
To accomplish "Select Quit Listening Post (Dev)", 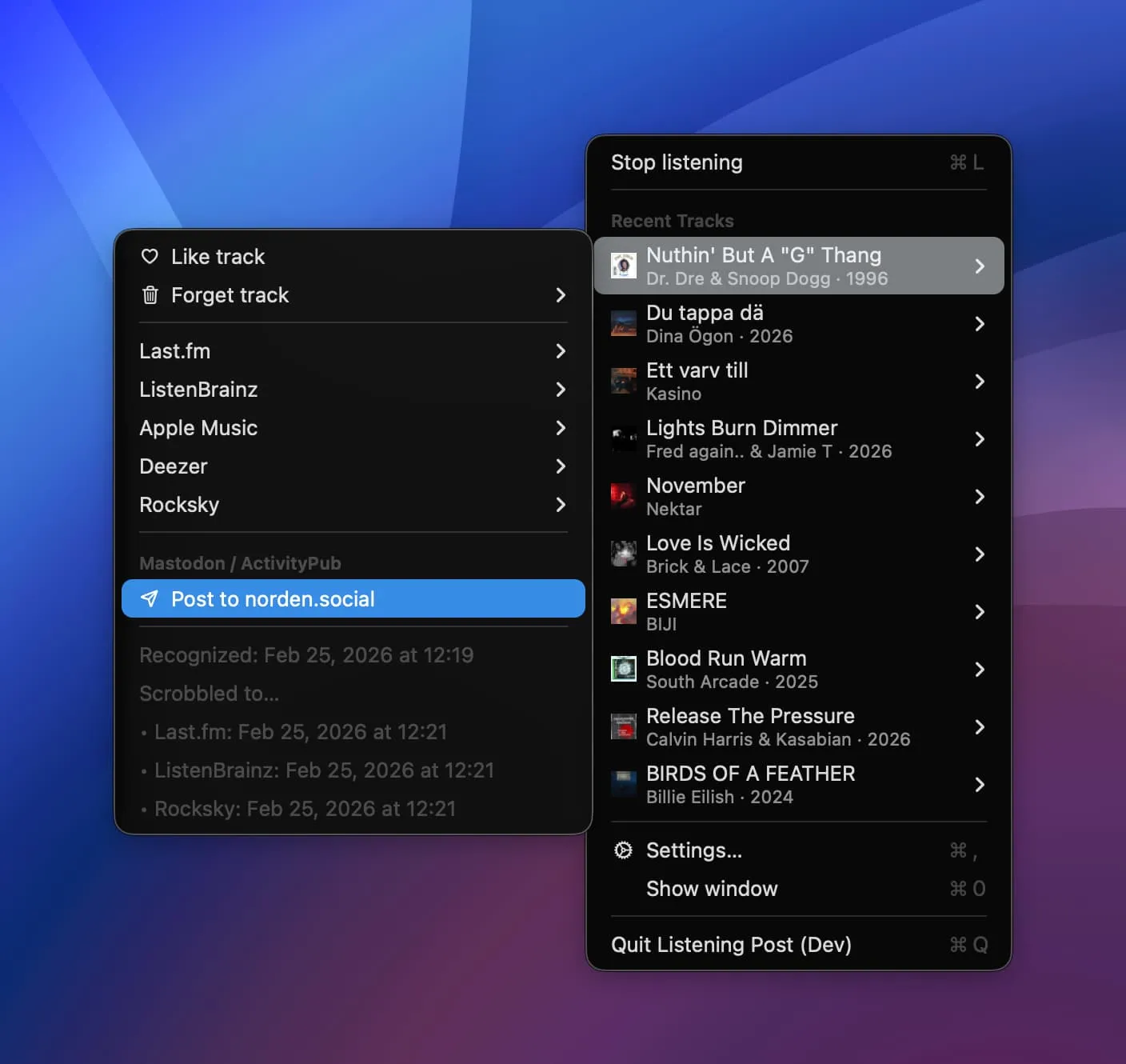I will pos(732,945).
